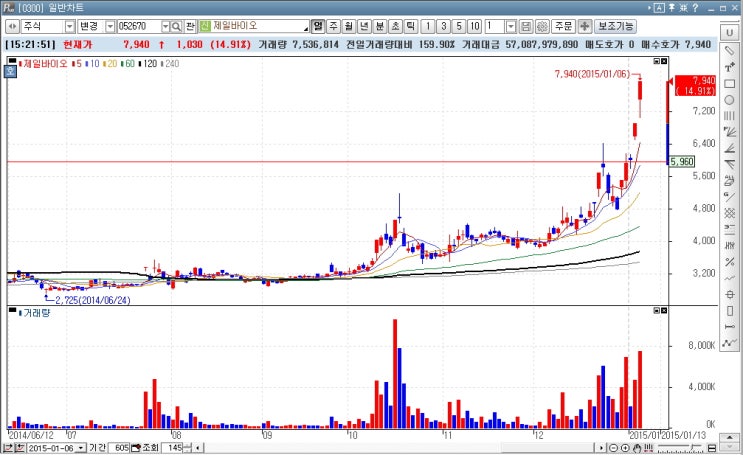Click the 기간 period input field showing 605
Image resolution: width=743 pixels, height=455 pixels.
click(x=119, y=448)
